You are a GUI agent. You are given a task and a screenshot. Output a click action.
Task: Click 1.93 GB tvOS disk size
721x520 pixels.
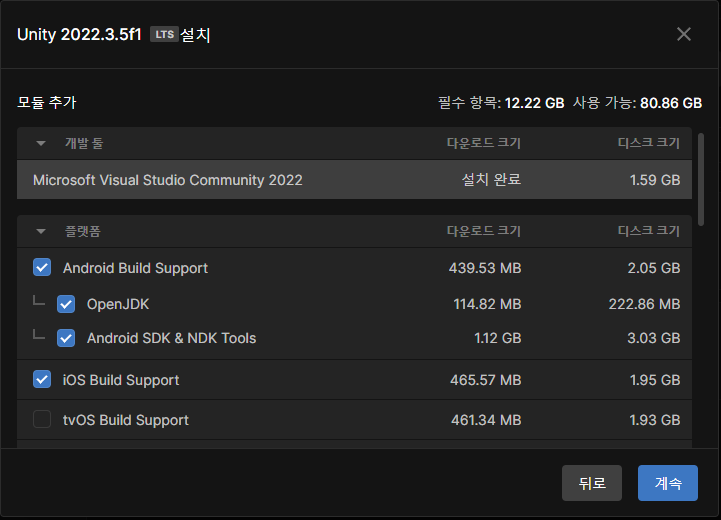(655, 420)
